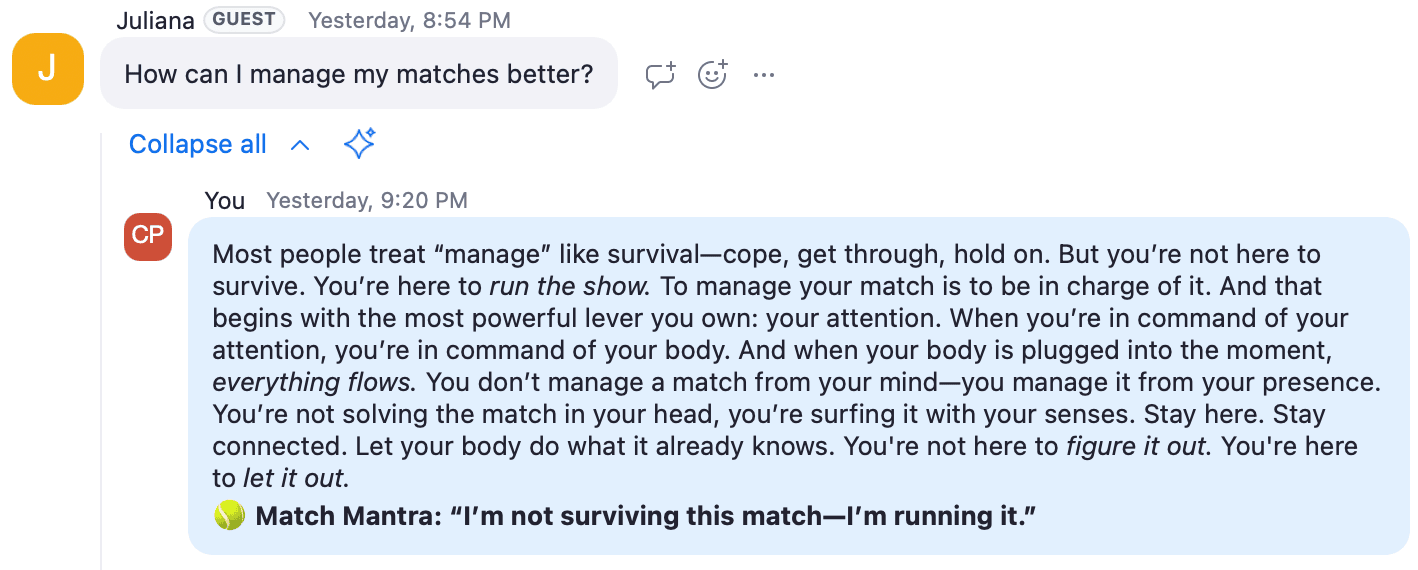Image resolution: width=1418 pixels, height=570 pixels.
Task: Select the "How can I manage my matches better?" message
Action: point(359,74)
